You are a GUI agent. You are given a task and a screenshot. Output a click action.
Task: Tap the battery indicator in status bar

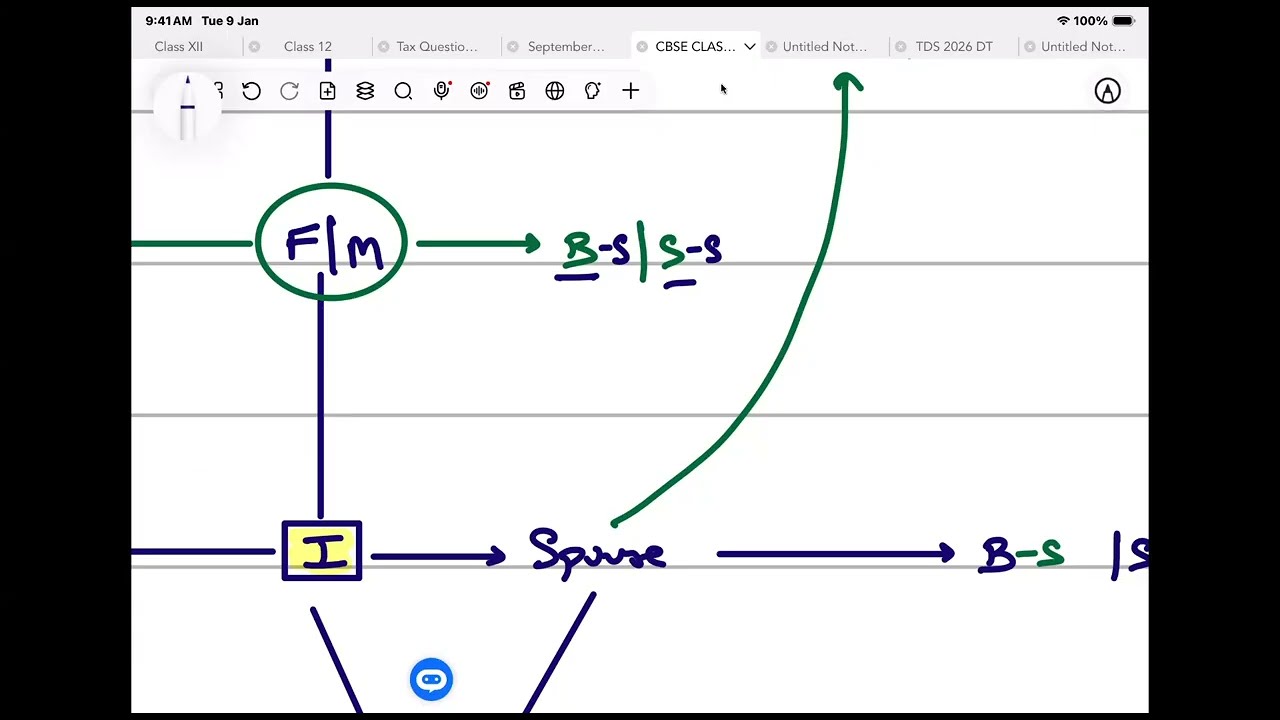[1123, 21]
